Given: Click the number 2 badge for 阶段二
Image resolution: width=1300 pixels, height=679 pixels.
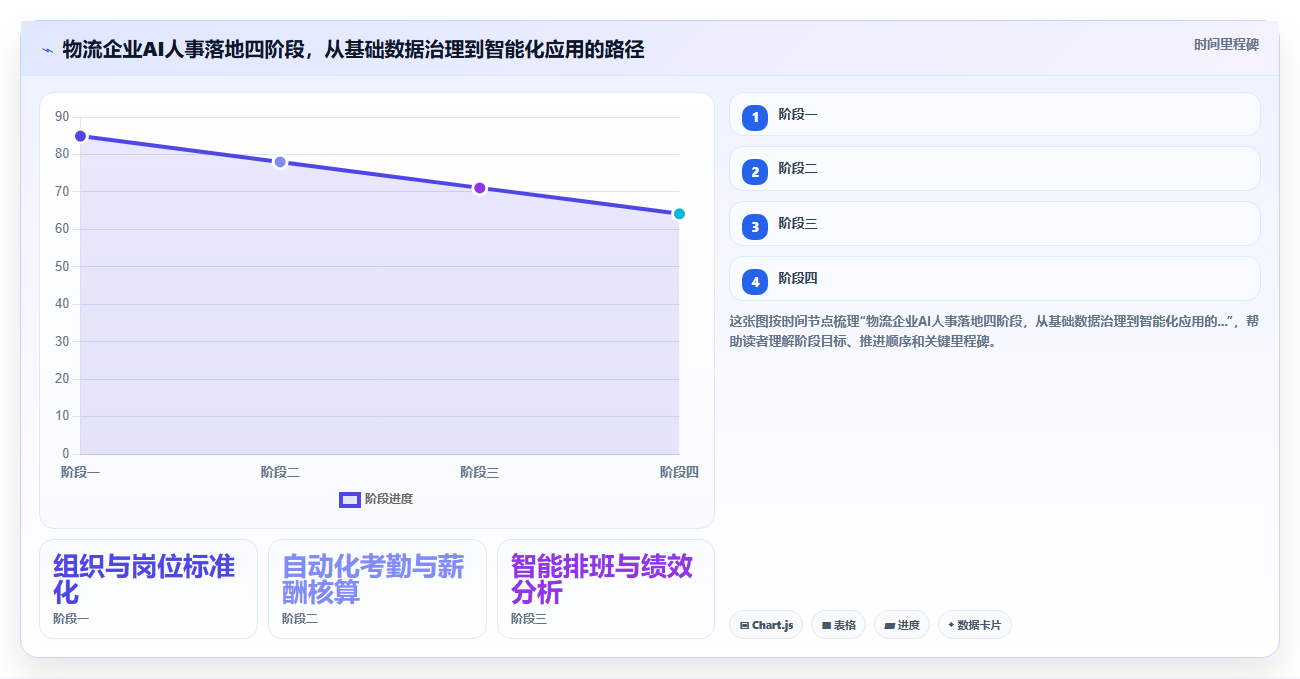Looking at the screenshot, I should tap(755, 172).
